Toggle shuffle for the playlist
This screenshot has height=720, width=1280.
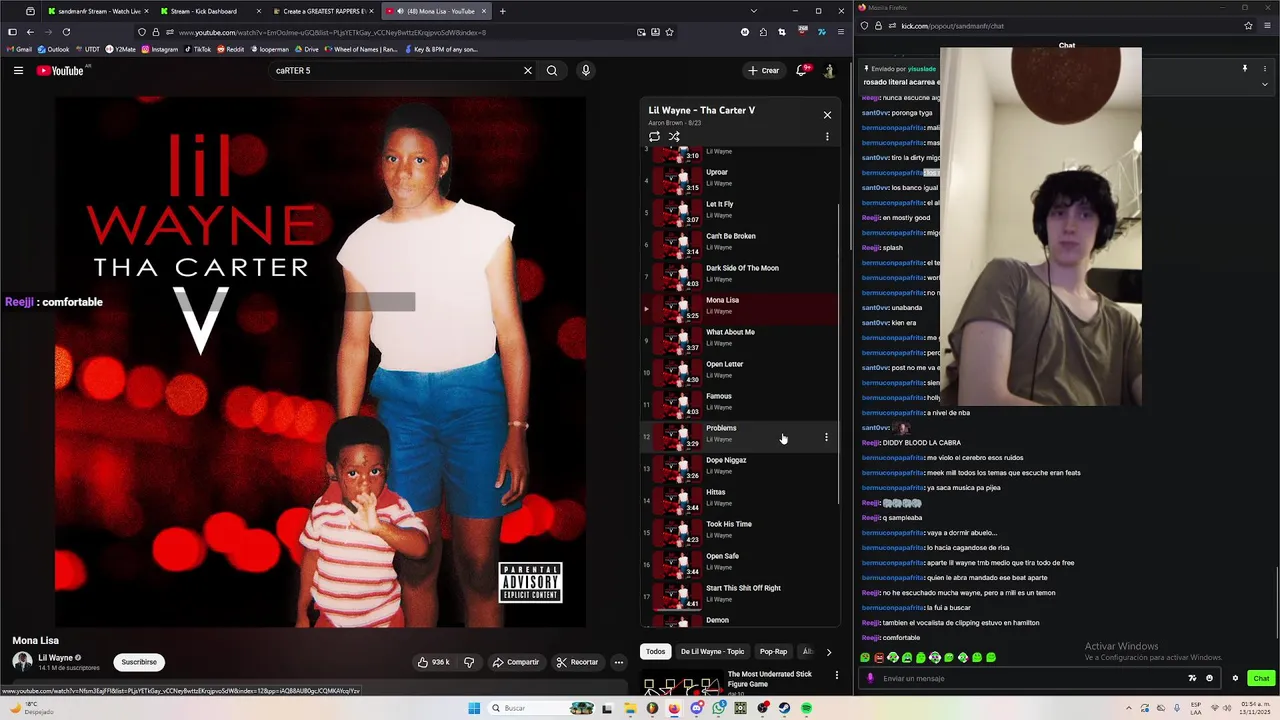tap(674, 136)
